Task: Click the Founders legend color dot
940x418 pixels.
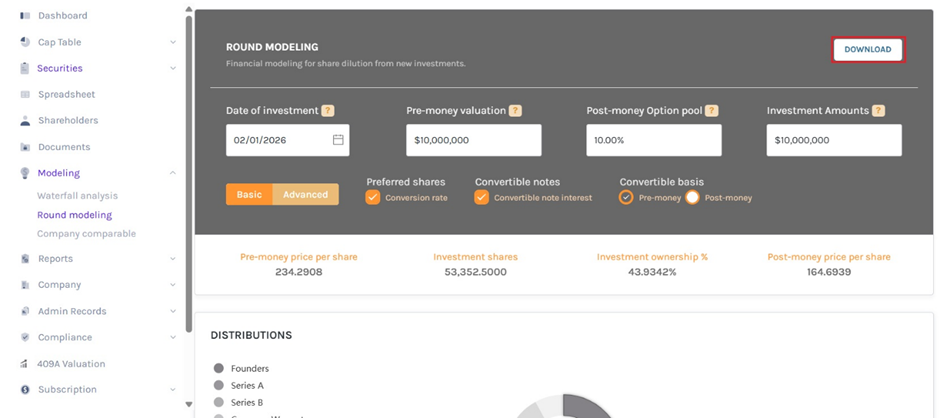Action: coord(218,369)
